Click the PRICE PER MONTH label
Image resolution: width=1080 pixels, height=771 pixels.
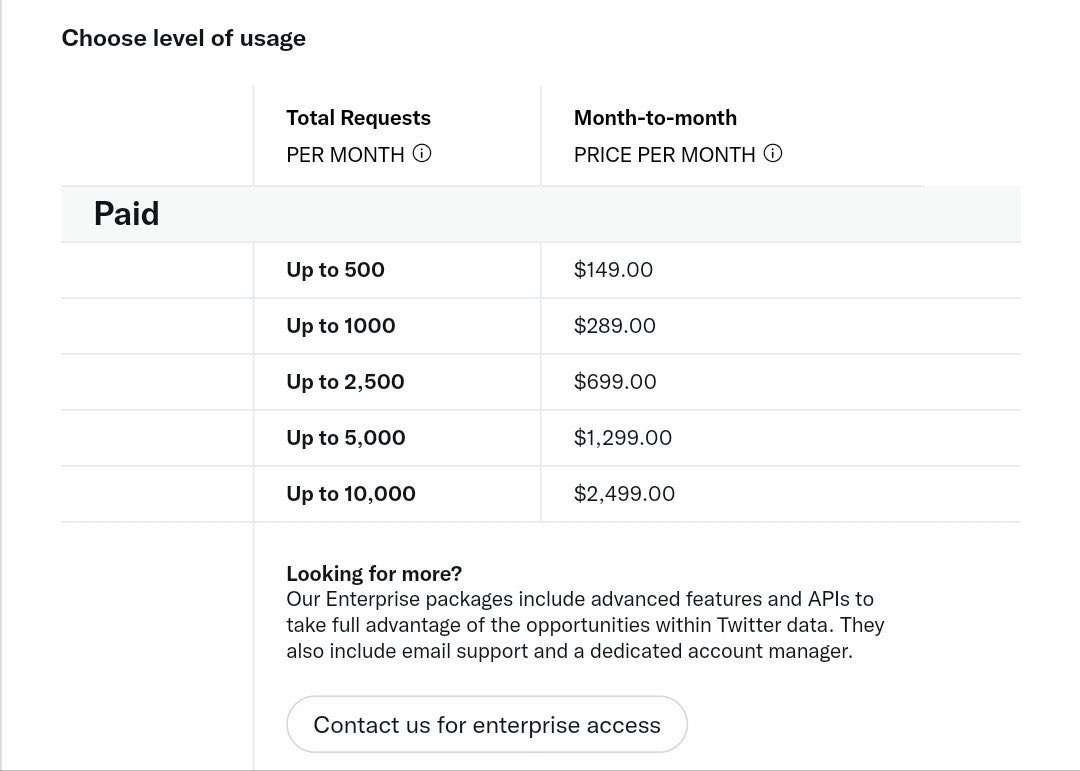tap(665, 154)
